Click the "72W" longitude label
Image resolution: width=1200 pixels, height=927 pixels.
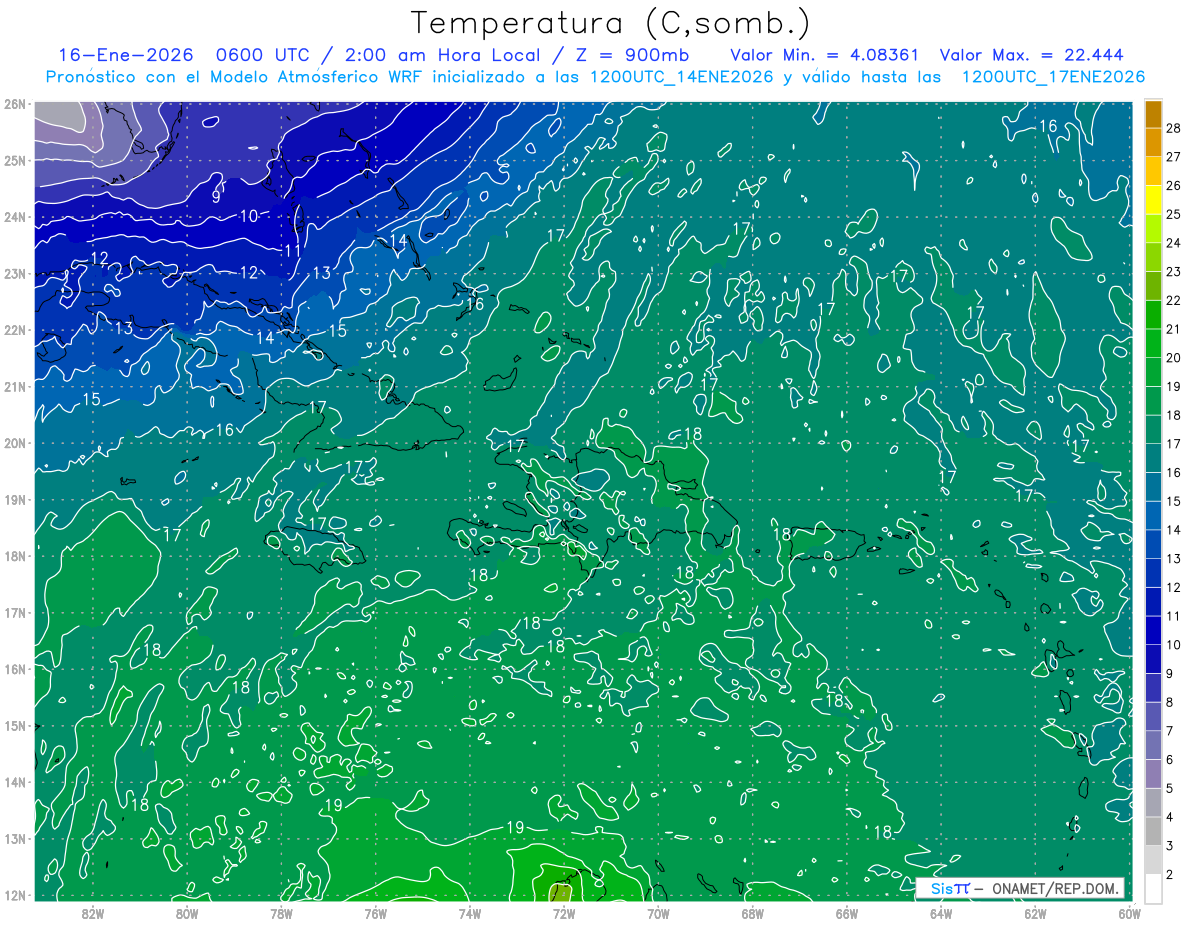tap(564, 913)
